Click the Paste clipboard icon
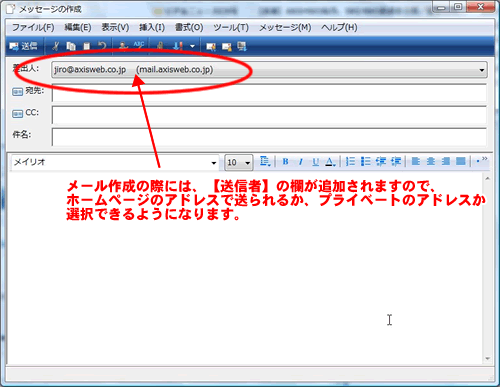Viewport: 500px width, 387px height. (x=86, y=46)
